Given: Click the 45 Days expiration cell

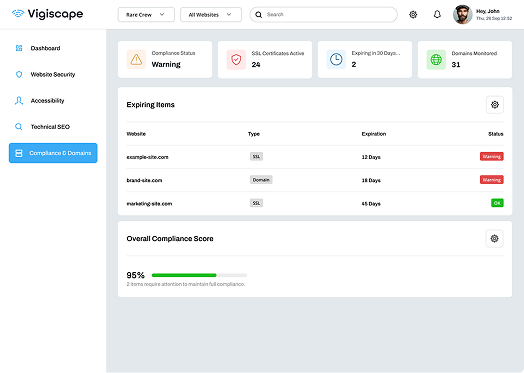Looking at the screenshot, I should coord(371,204).
